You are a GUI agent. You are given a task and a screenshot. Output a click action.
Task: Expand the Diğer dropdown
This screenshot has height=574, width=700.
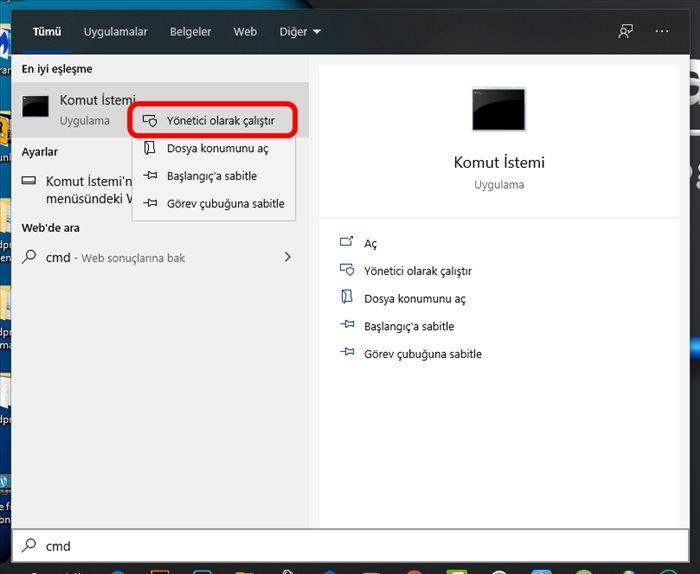point(300,32)
